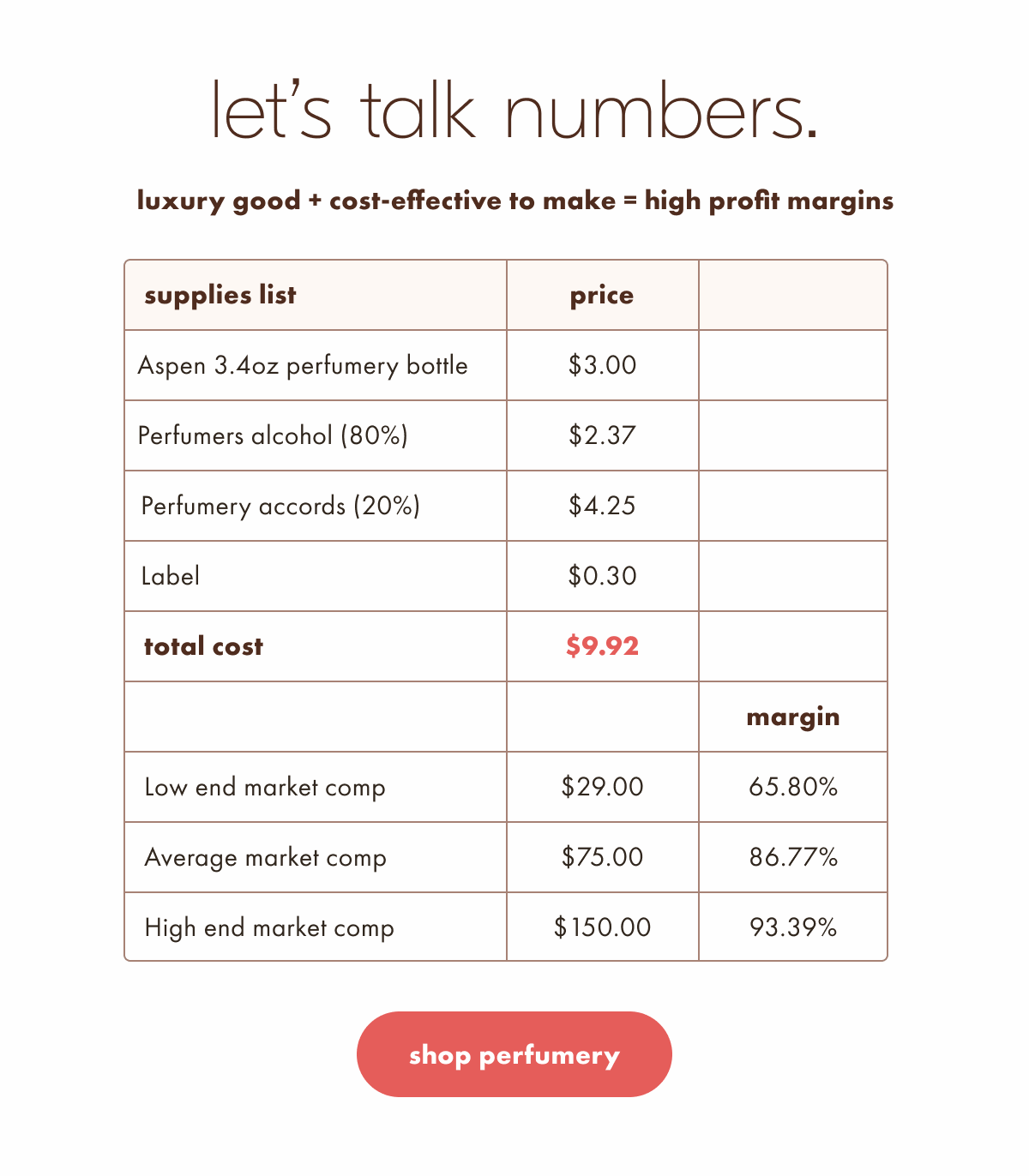Select the supplies list header cell
The width and height of the screenshot is (1029, 1176).
point(220,295)
